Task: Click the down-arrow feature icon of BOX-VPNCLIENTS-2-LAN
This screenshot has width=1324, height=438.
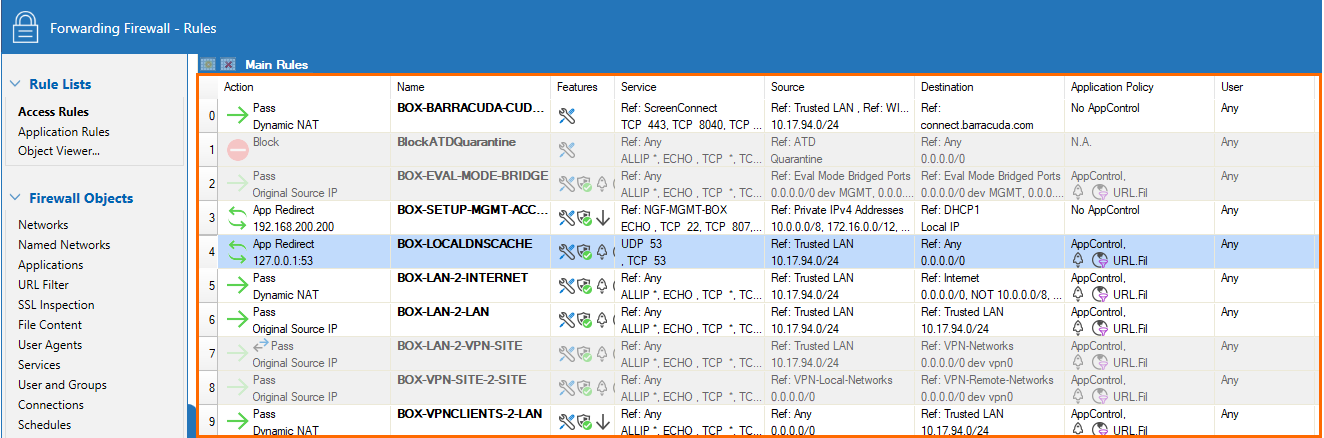Action: [603, 422]
